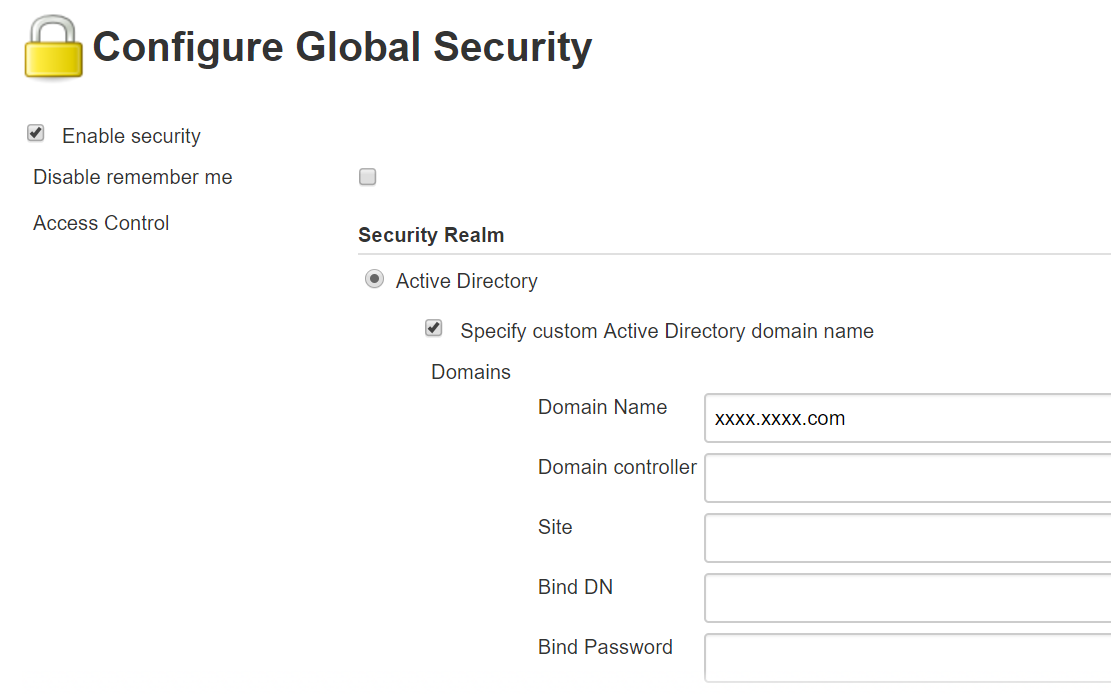Viewport: 1111px width, 699px height.
Task: Select the Site input field
Action: pyautogui.click(x=908, y=538)
